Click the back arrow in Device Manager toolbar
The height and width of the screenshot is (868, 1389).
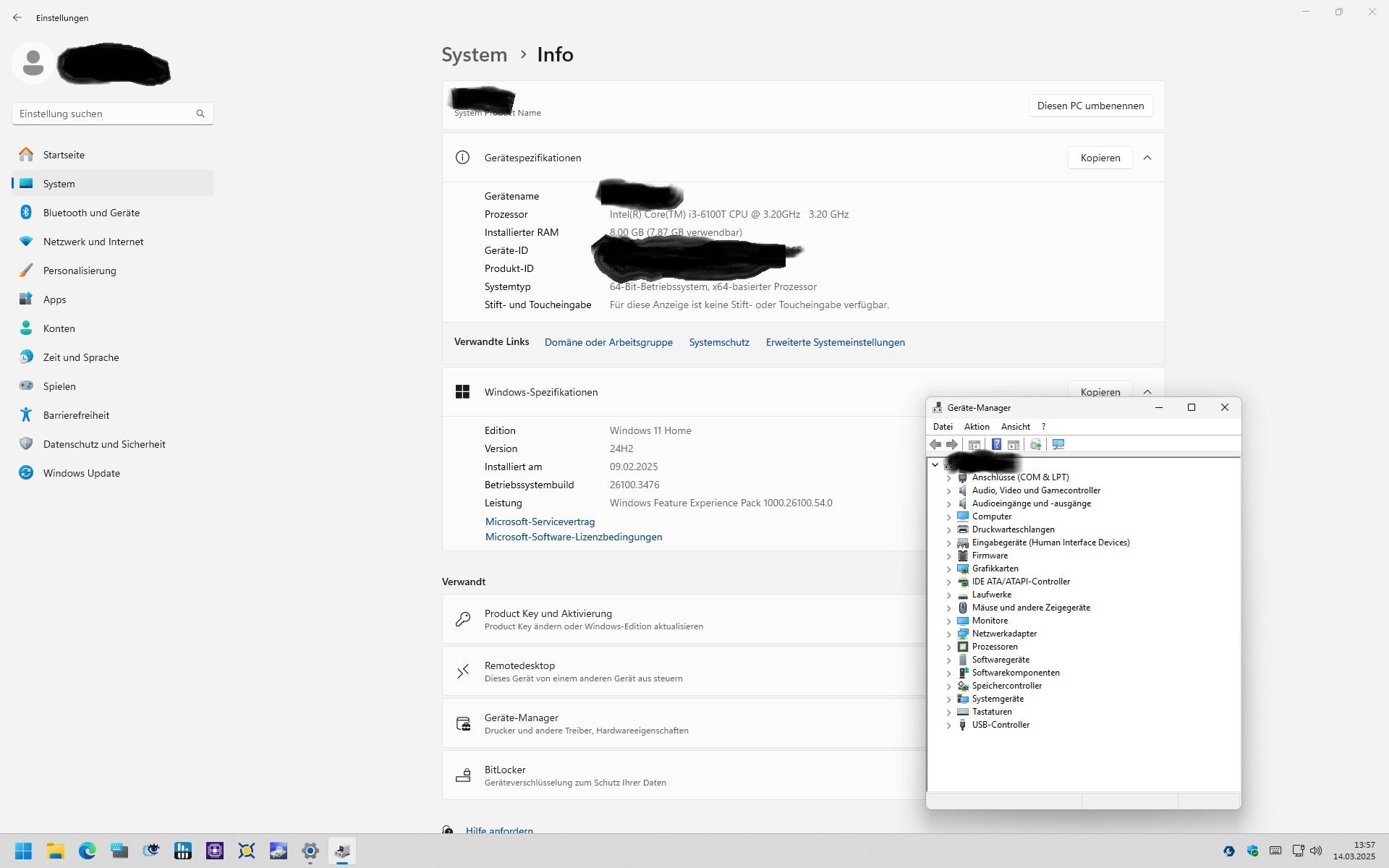click(x=935, y=445)
